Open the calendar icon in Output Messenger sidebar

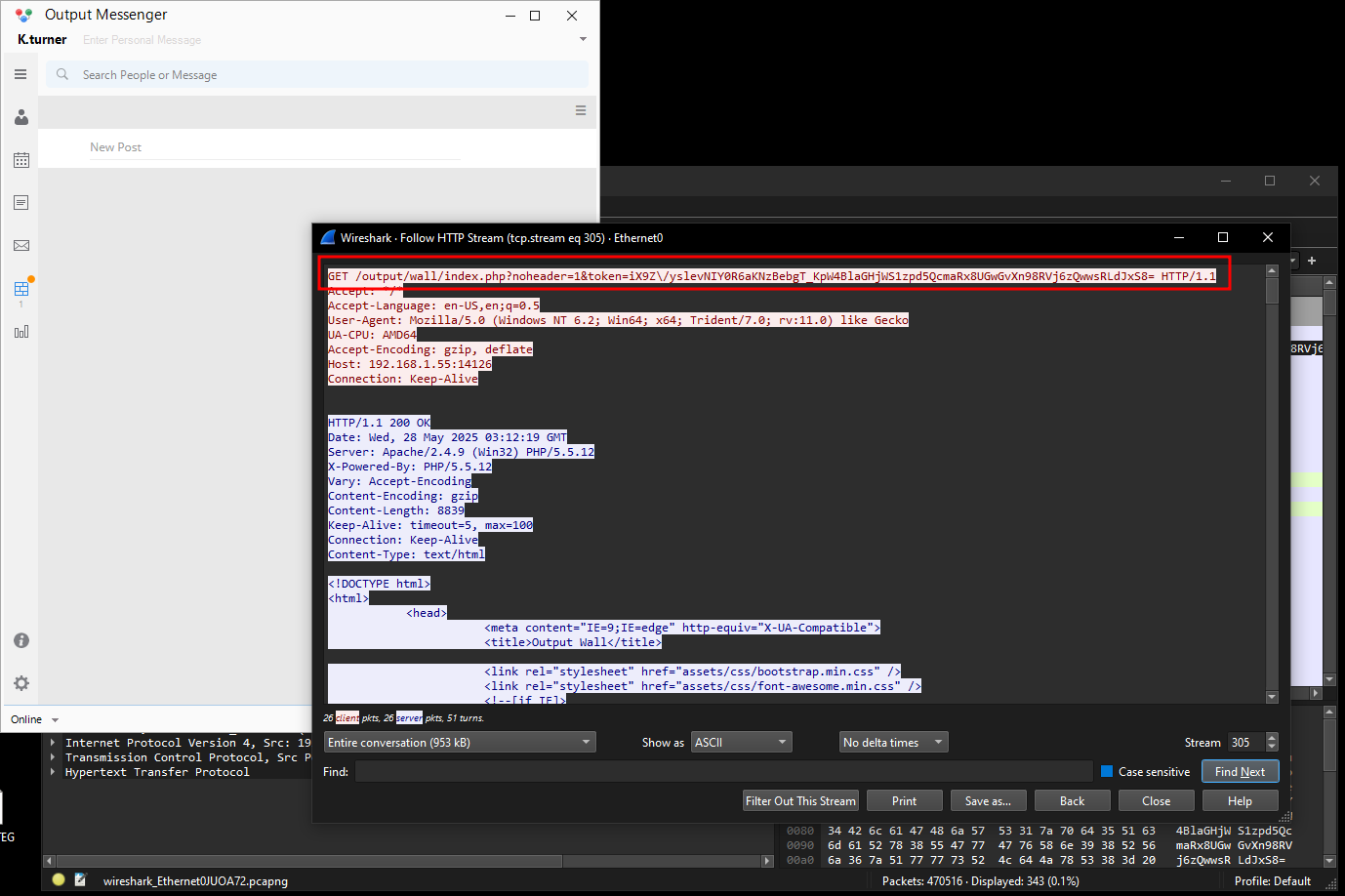(x=21, y=160)
